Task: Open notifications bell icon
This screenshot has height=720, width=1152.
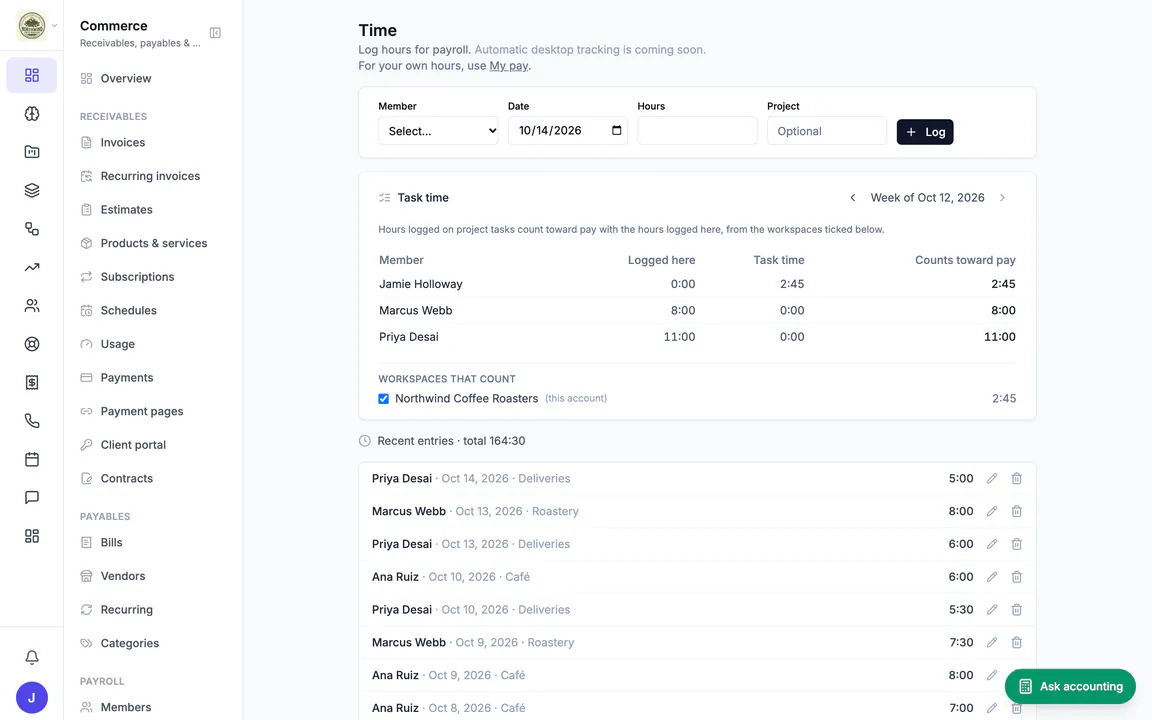Action: tap(32, 658)
